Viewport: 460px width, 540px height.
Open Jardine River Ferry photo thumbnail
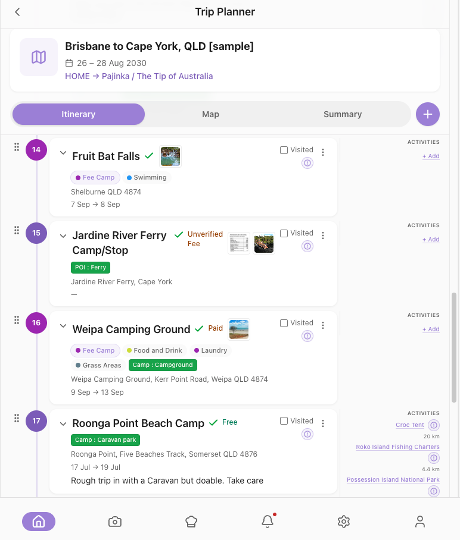click(x=264, y=243)
